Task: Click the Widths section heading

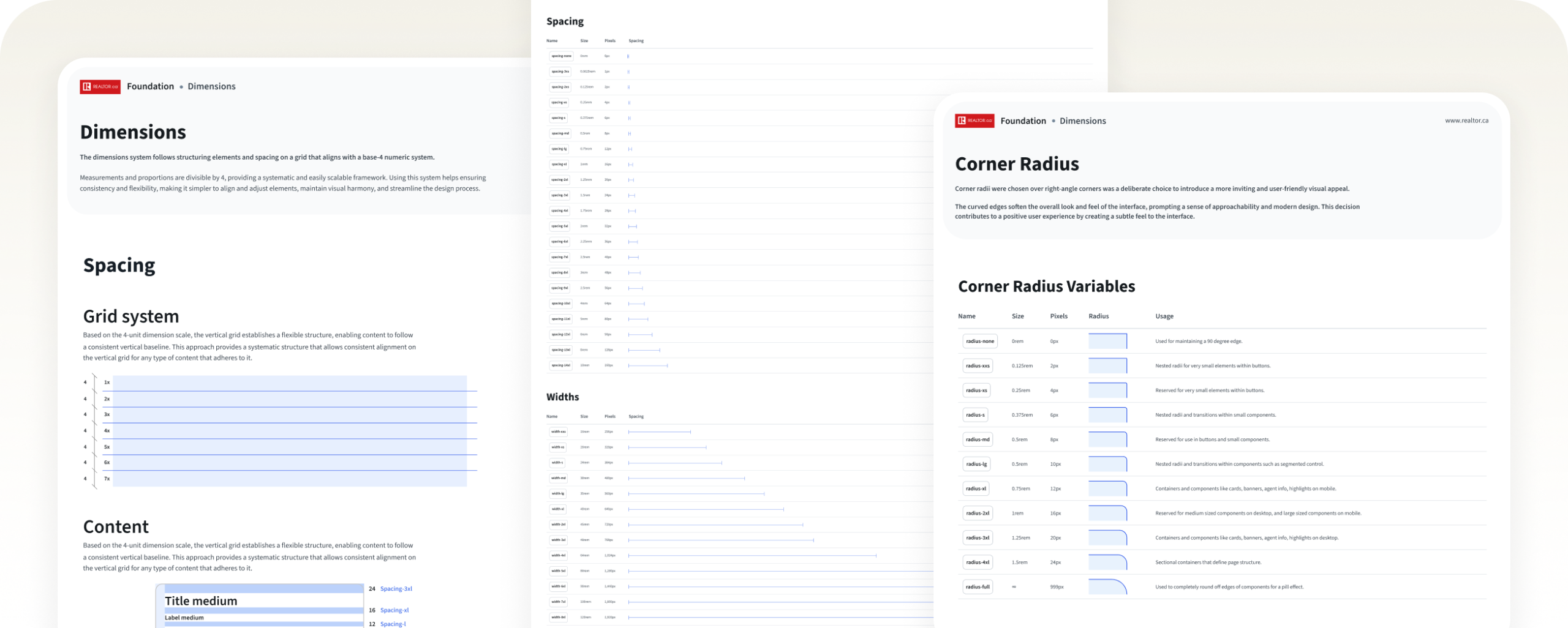Action: pyautogui.click(x=562, y=397)
